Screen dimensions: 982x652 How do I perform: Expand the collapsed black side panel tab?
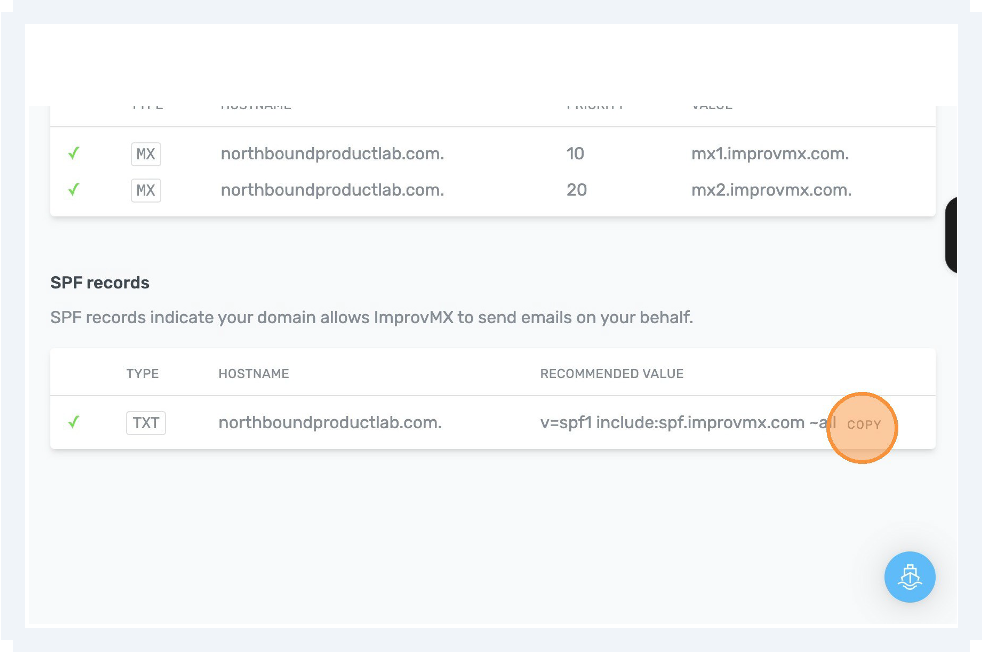[950, 233]
